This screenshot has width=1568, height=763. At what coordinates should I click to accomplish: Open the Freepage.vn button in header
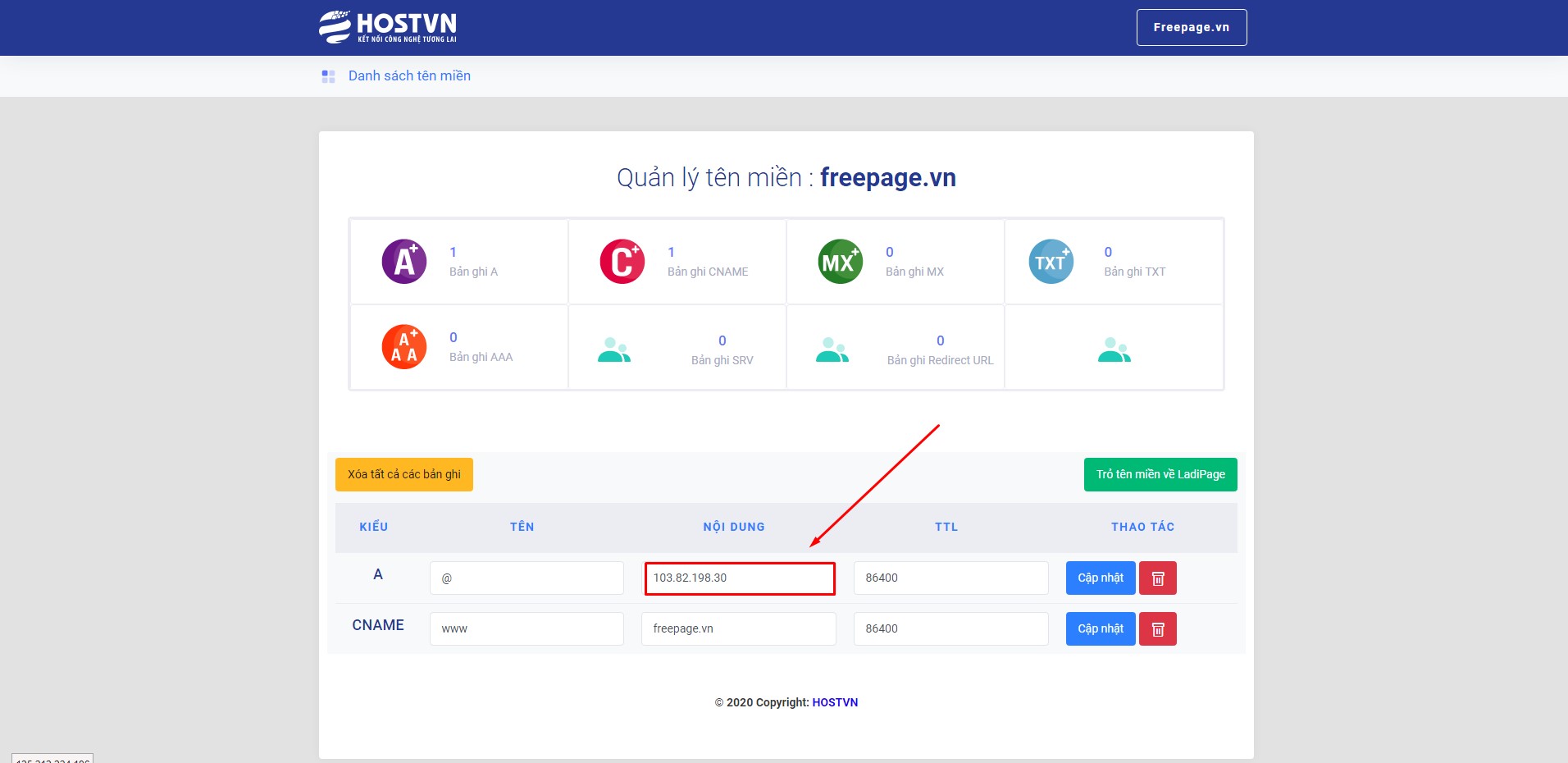pyautogui.click(x=1192, y=27)
